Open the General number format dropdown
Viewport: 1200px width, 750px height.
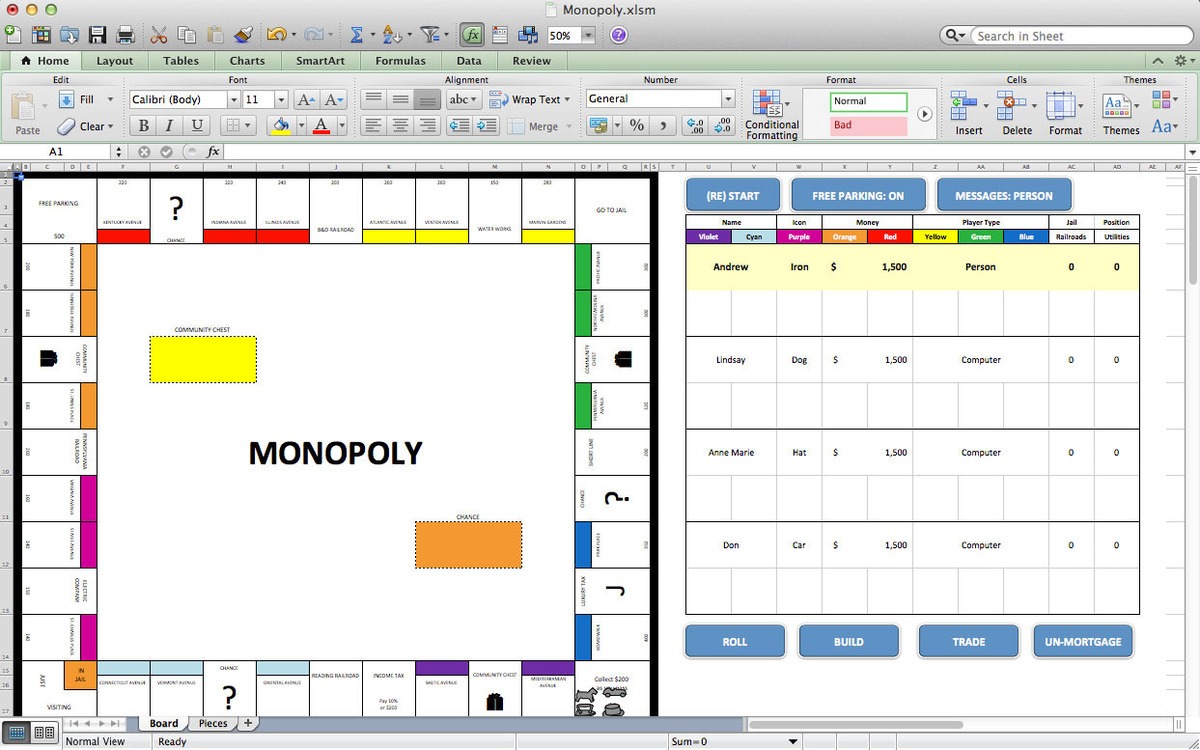(728, 99)
